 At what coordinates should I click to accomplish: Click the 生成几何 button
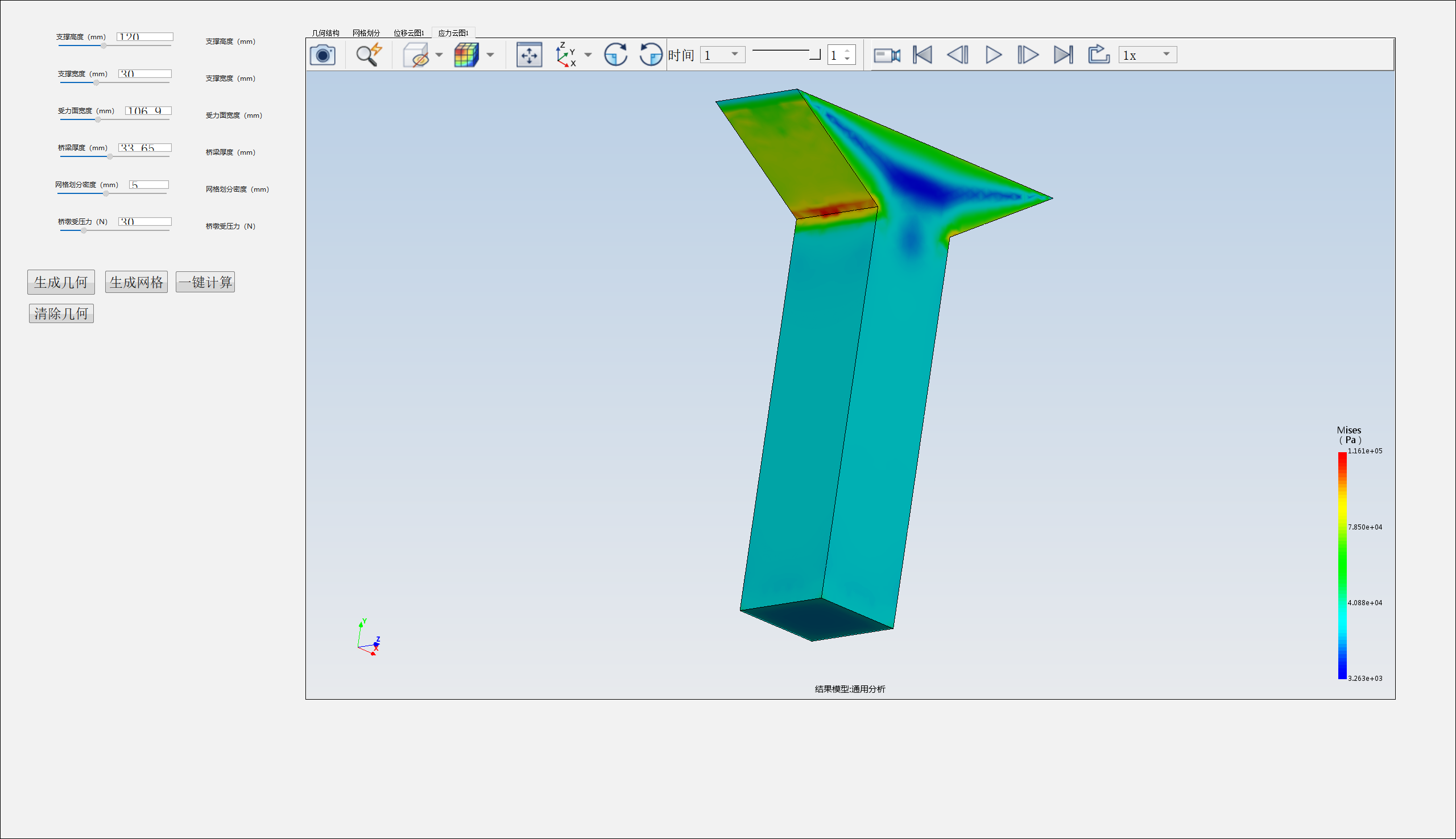point(61,282)
